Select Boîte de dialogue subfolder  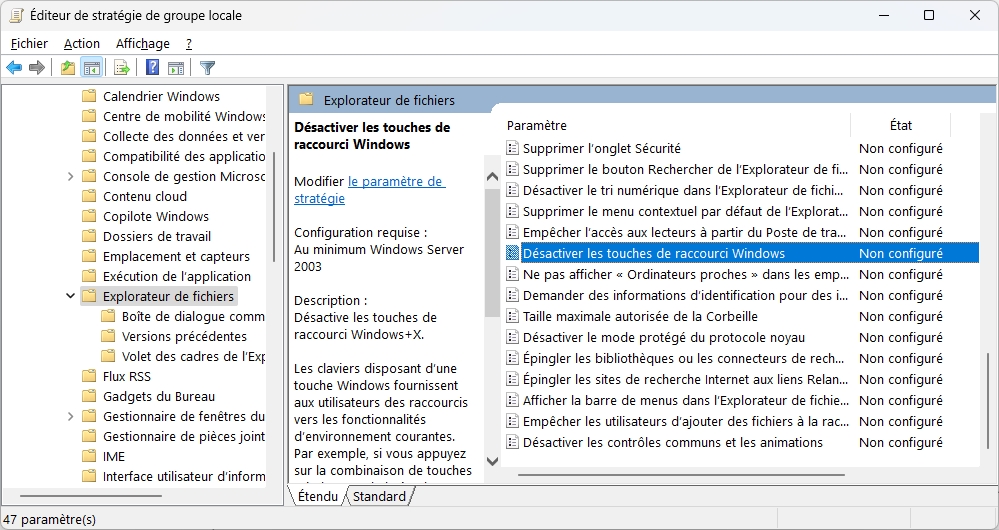(x=193, y=317)
